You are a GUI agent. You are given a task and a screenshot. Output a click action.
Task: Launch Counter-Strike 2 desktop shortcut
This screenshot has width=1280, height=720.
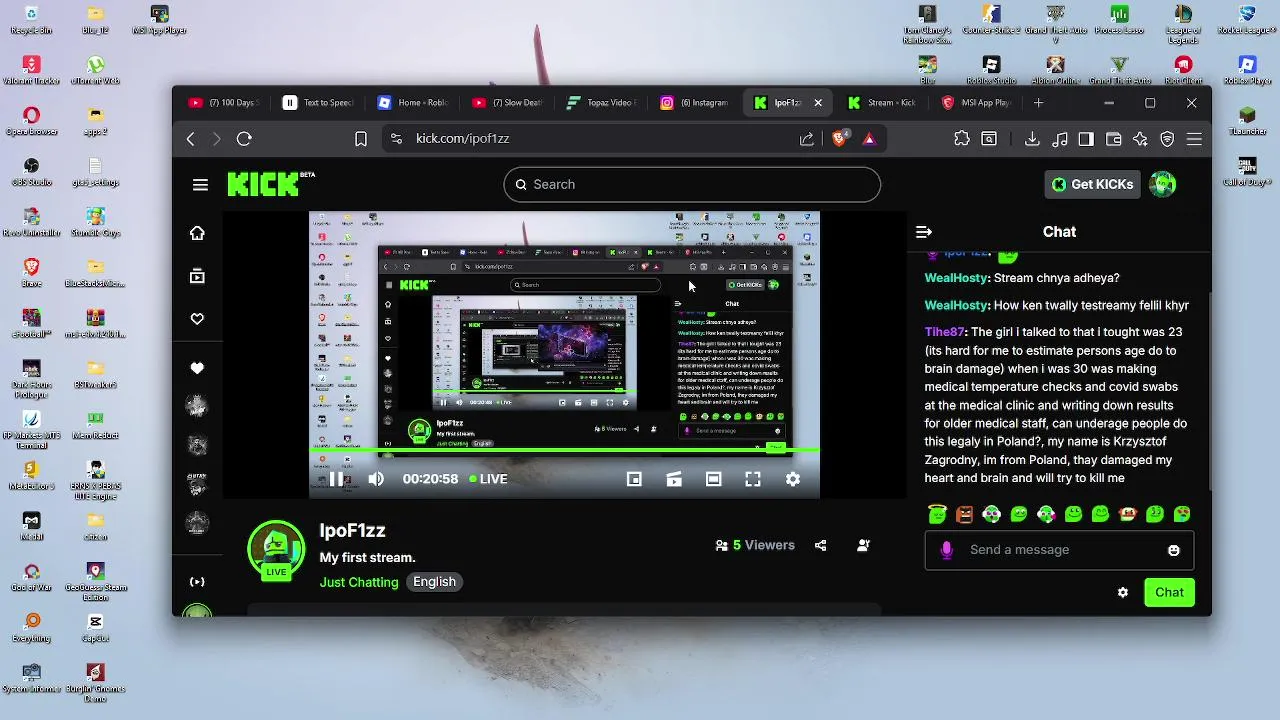[991, 20]
